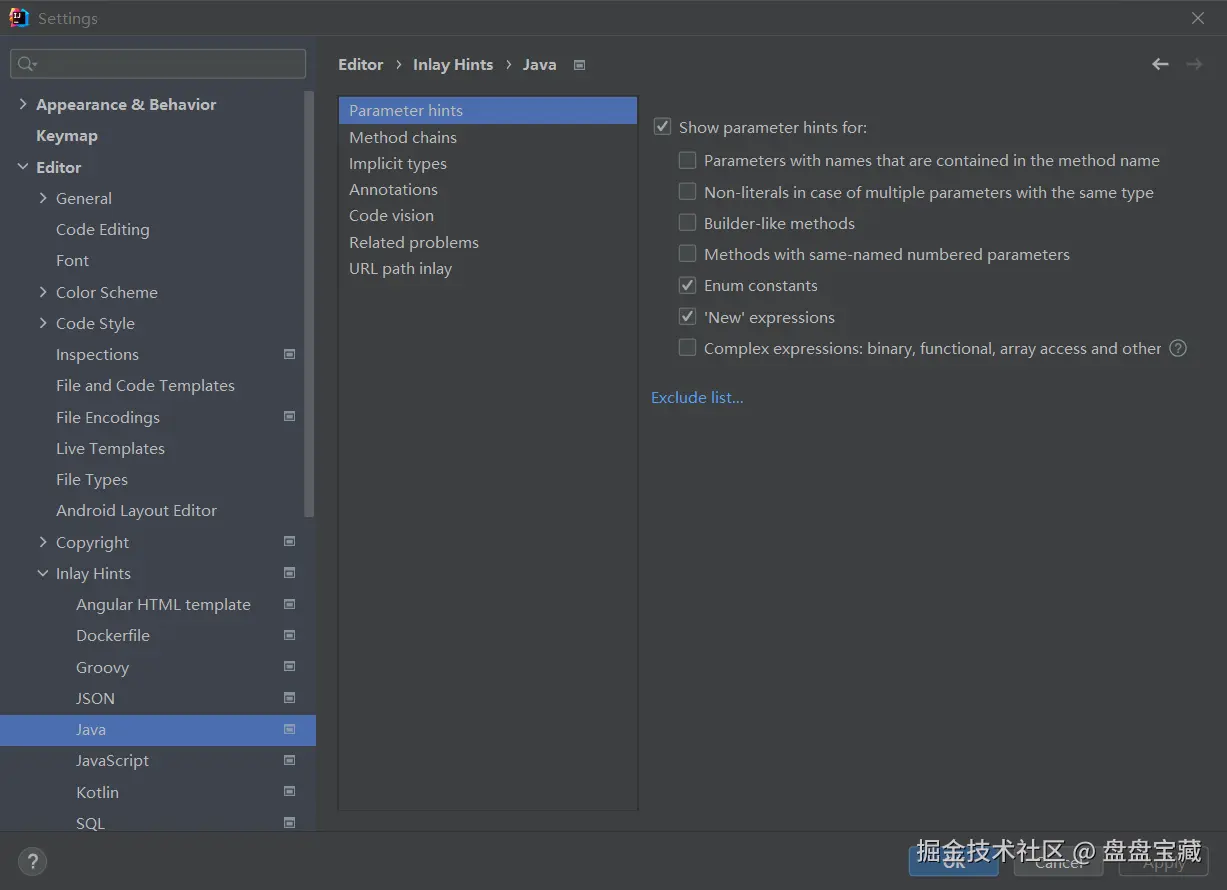Viewport: 1227px width, 890px height.
Task: Collapse the Editor section
Action: (23, 167)
